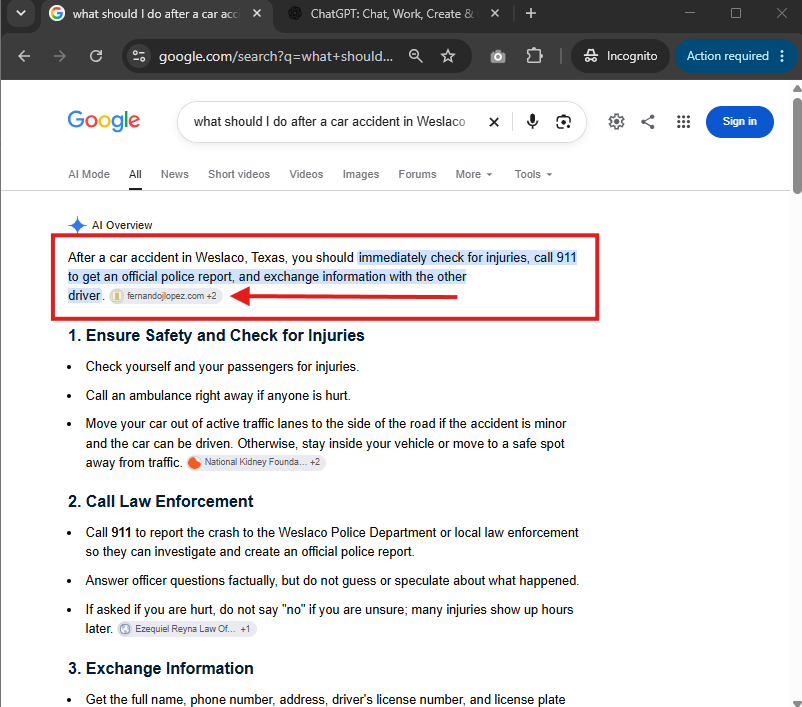Expand the More dropdown
Image resolution: width=802 pixels, height=707 pixels.
point(474,174)
